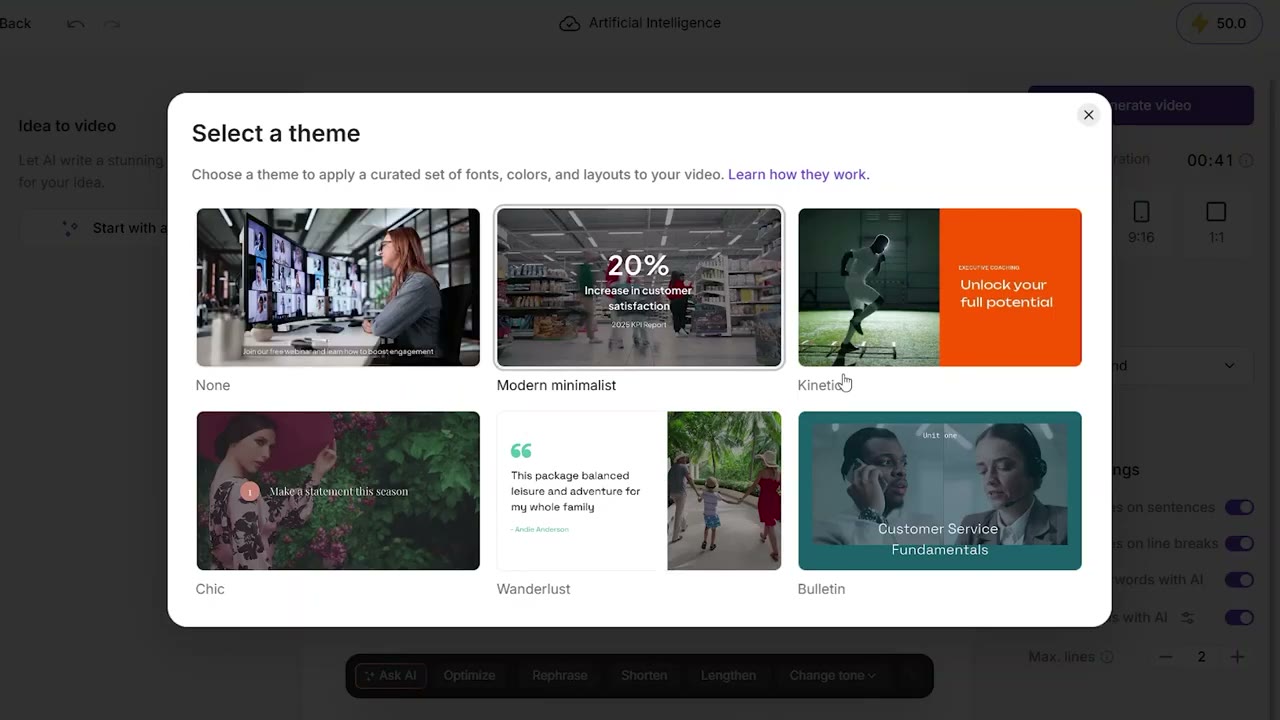Screen dimensions: 1280x720
Task: Toggle the on line breaks switch
Action: pyautogui.click(x=1239, y=543)
